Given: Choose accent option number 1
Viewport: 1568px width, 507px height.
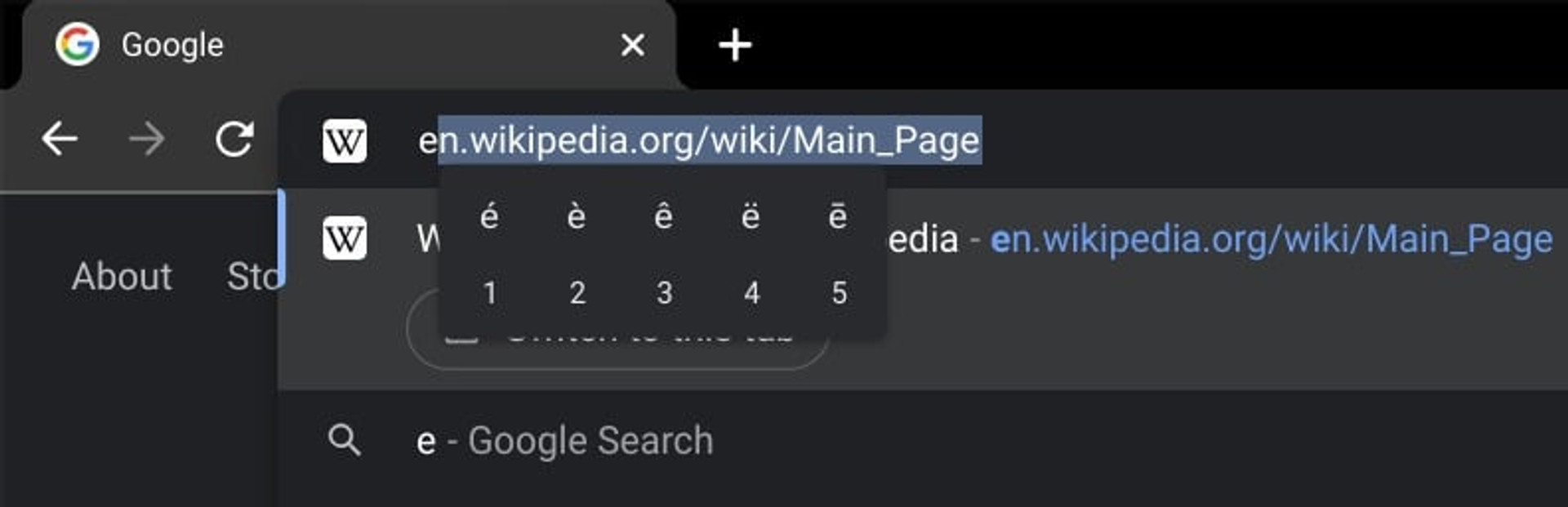Looking at the screenshot, I should [489, 292].
